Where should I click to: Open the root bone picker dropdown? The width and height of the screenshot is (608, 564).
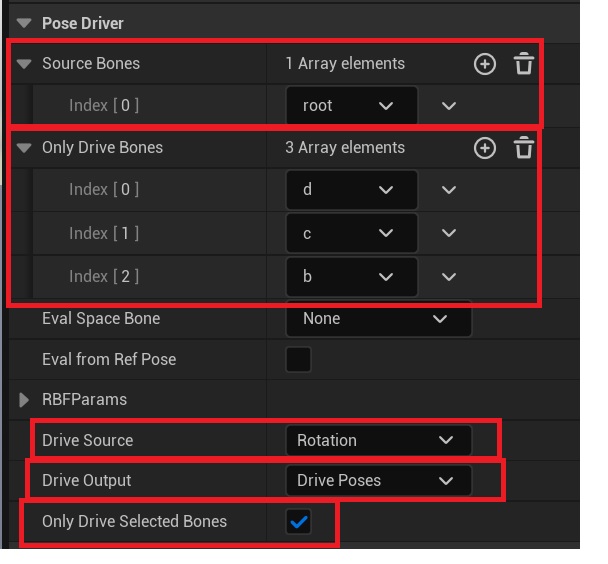coord(352,106)
